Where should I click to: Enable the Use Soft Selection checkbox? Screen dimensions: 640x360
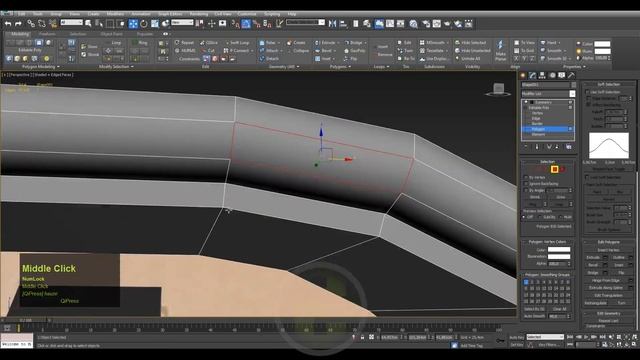coord(588,92)
